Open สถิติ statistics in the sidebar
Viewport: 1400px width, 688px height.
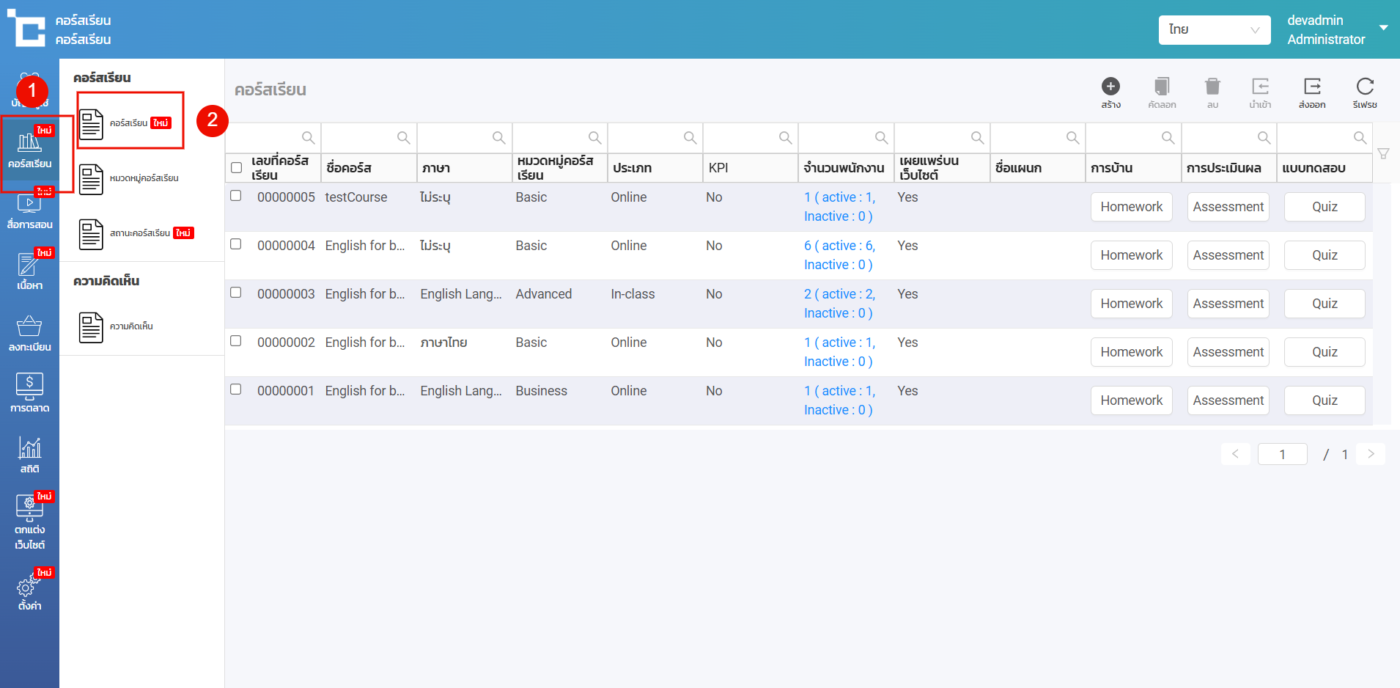click(30, 454)
